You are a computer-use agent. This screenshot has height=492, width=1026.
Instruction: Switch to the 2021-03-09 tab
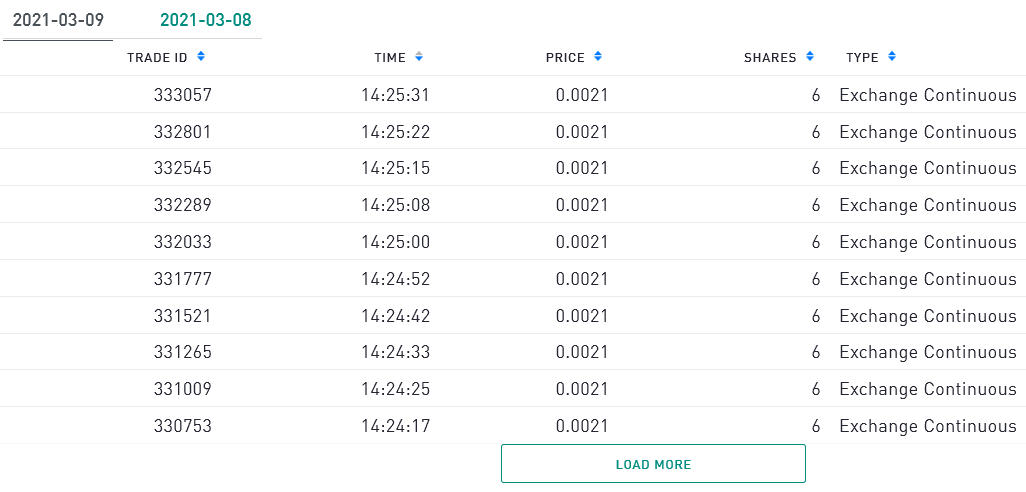pyautogui.click(x=58, y=20)
